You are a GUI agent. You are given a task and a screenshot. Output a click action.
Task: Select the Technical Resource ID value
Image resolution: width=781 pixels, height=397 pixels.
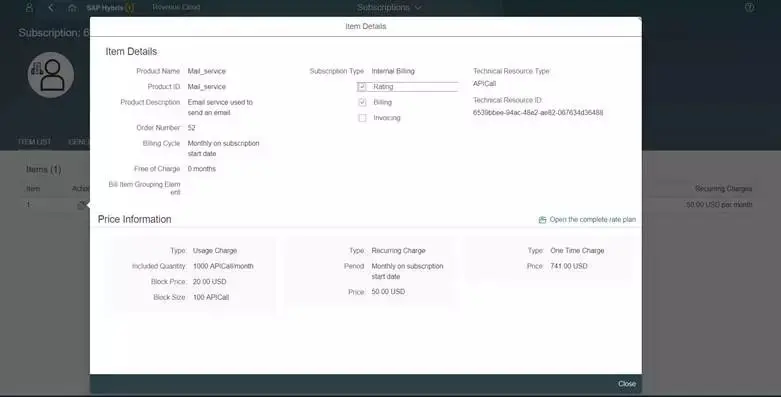pos(538,113)
